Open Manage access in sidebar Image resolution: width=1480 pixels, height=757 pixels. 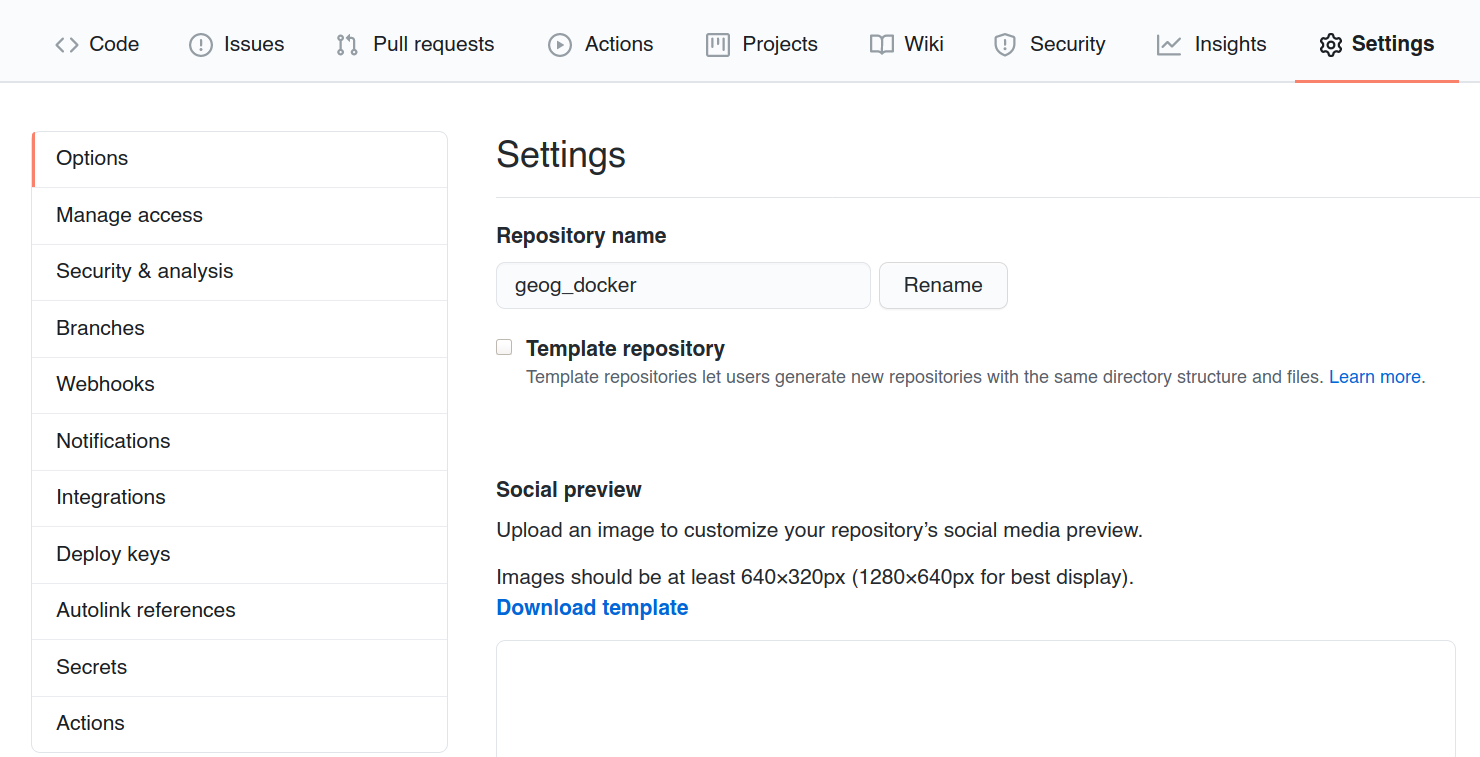pyautogui.click(x=240, y=215)
